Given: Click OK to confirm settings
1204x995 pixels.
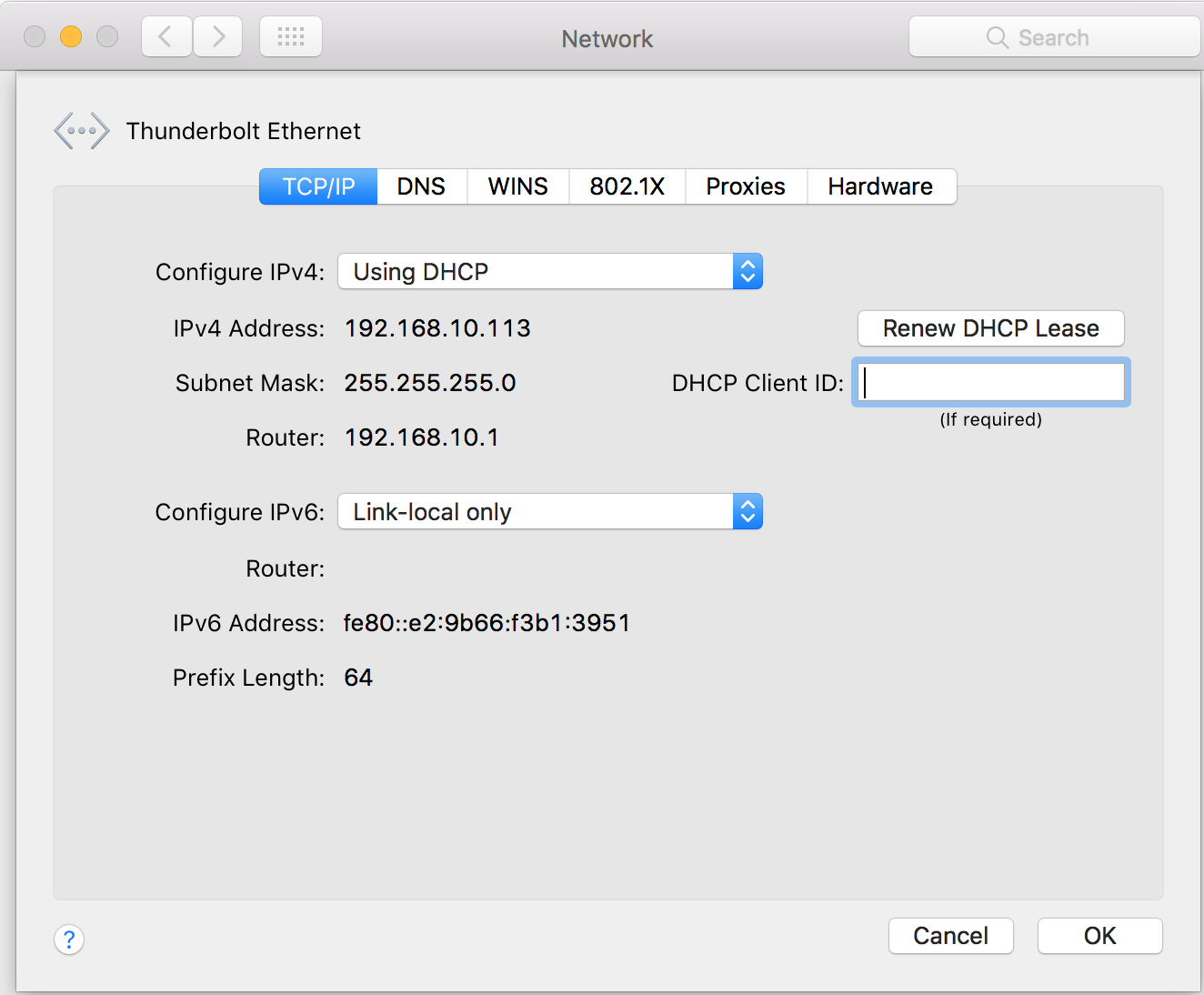Looking at the screenshot, I should coord(1099,936).
